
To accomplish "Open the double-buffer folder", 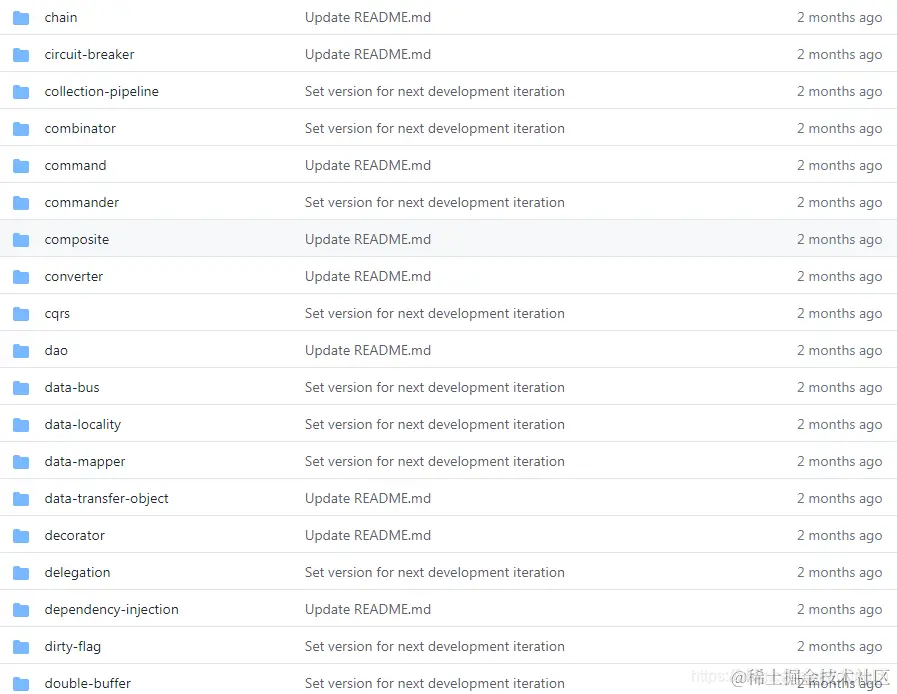I will tap(88, 683).
